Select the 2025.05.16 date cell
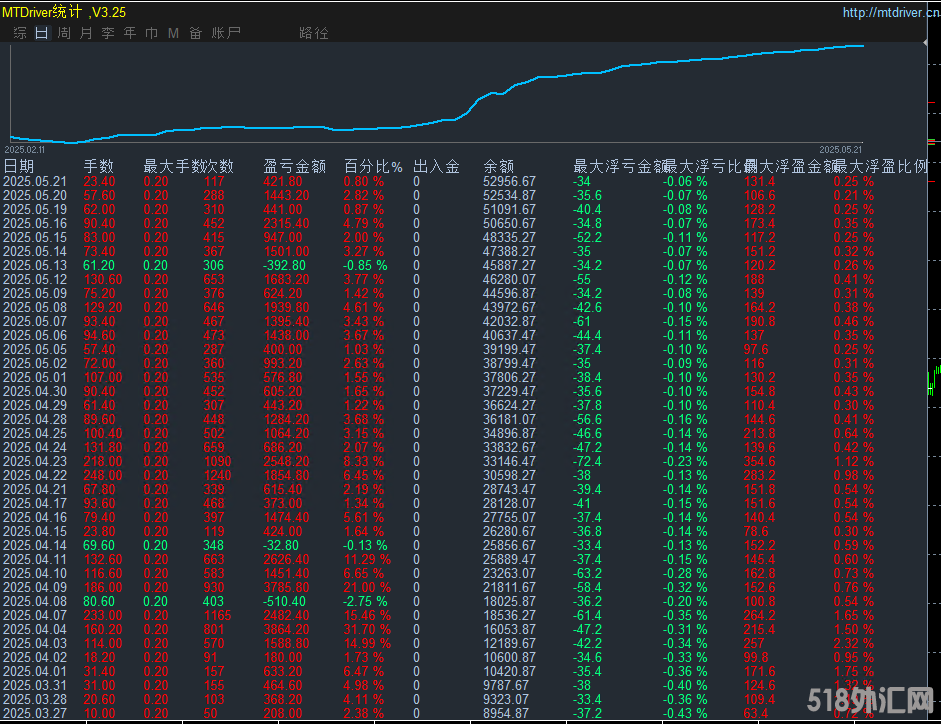The width and height of the screenshot is (941, 724). [35, 223]
